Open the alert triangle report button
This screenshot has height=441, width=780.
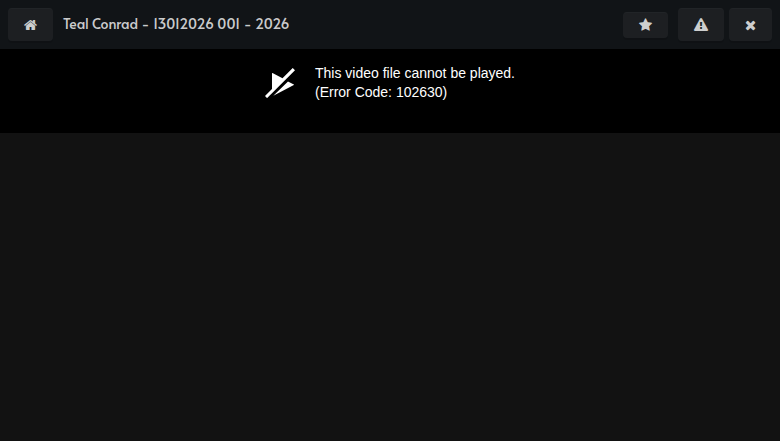click(700, 25)
